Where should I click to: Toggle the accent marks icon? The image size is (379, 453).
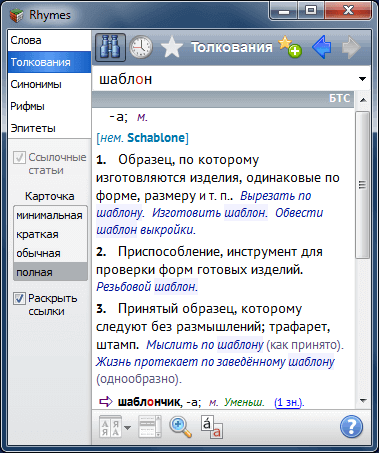click(x=211, y=426)
